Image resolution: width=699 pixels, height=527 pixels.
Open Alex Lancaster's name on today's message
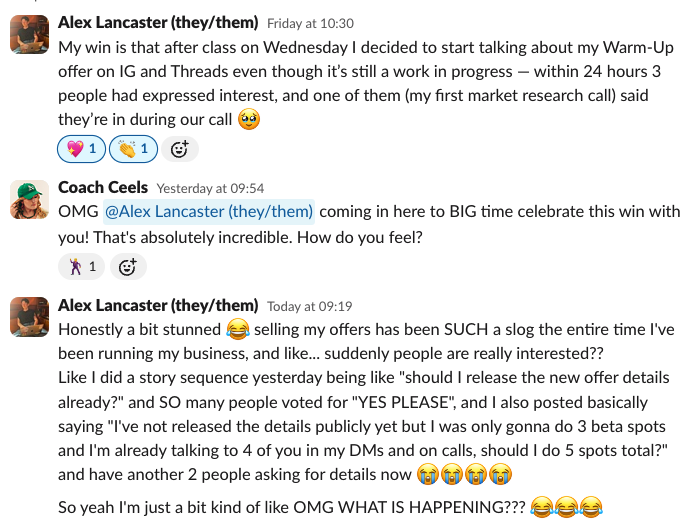point(158,305)
